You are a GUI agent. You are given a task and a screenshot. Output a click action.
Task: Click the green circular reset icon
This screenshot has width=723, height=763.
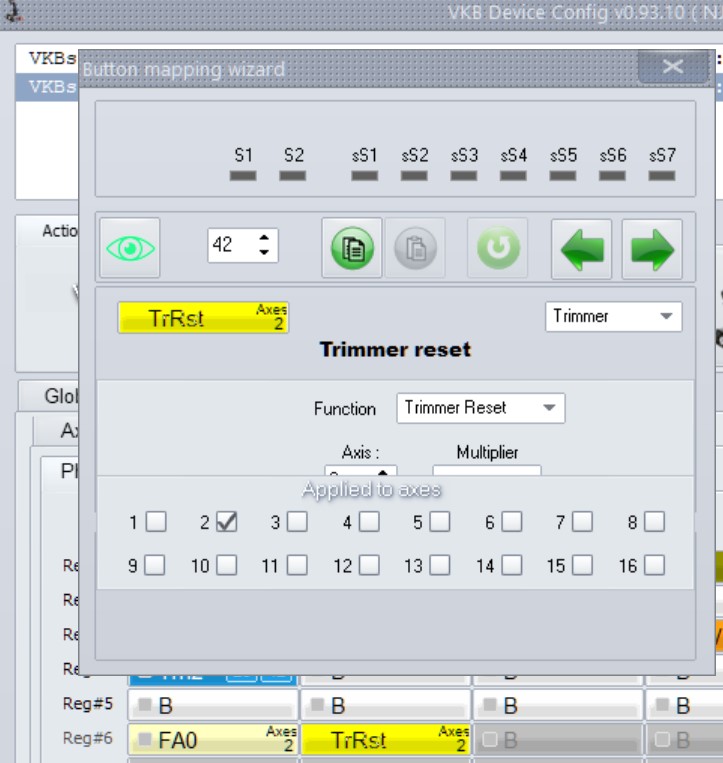coord(499,248)
